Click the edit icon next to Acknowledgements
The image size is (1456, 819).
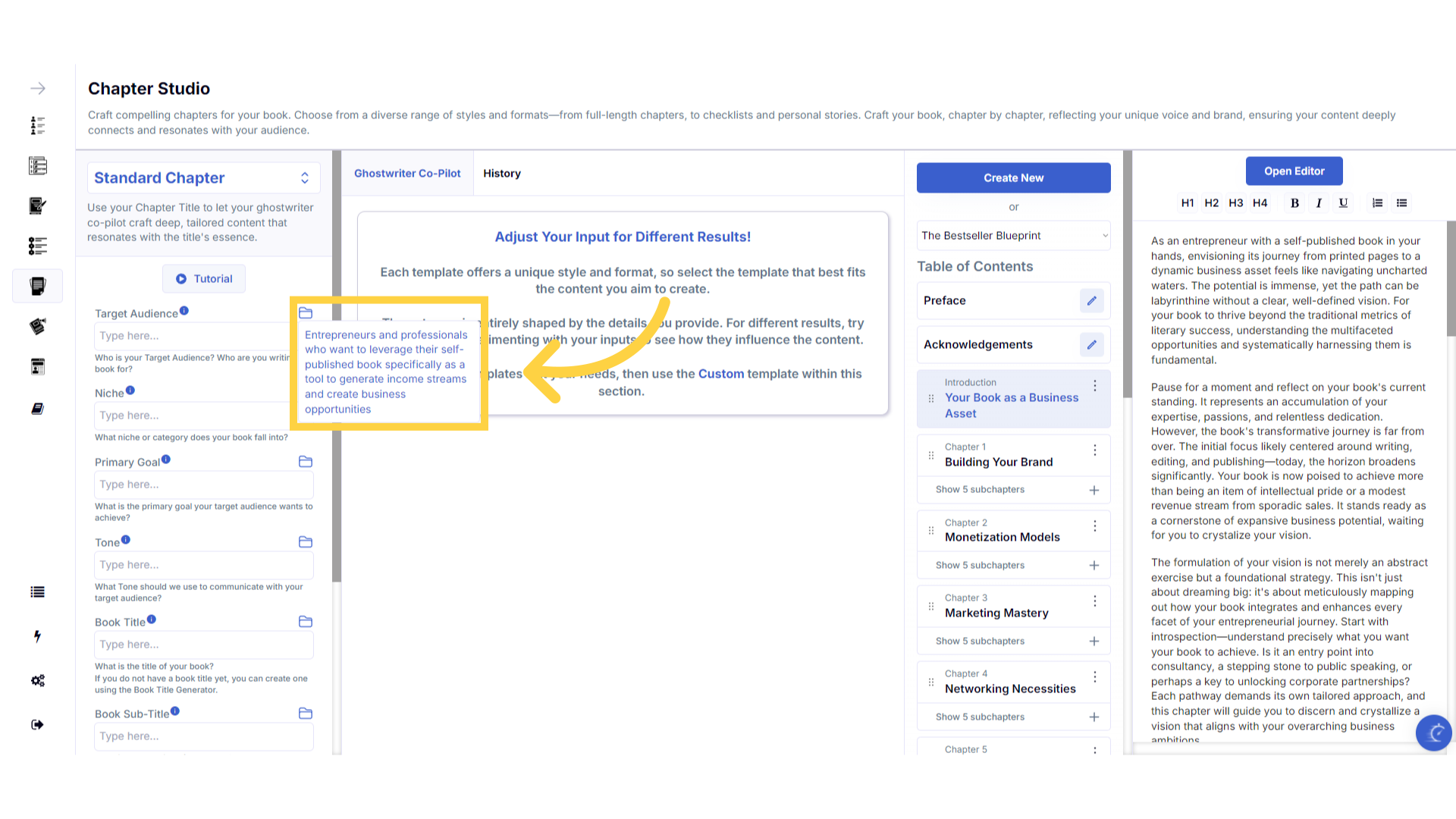point(1091,344)
